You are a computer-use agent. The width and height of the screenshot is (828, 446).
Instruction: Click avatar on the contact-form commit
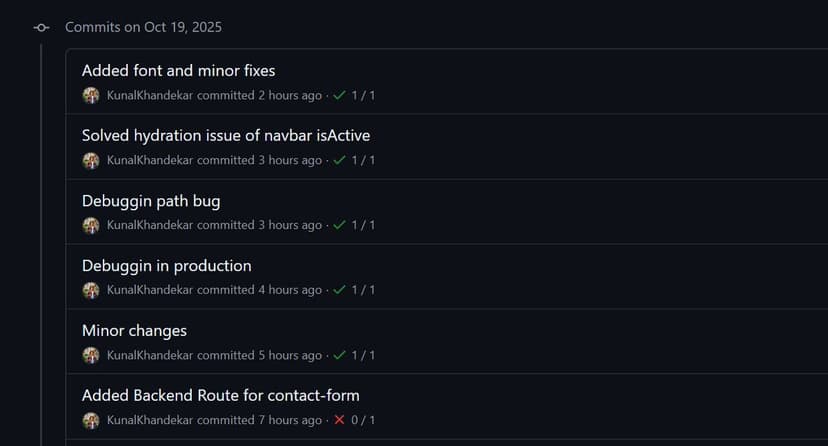pos(91,420)
